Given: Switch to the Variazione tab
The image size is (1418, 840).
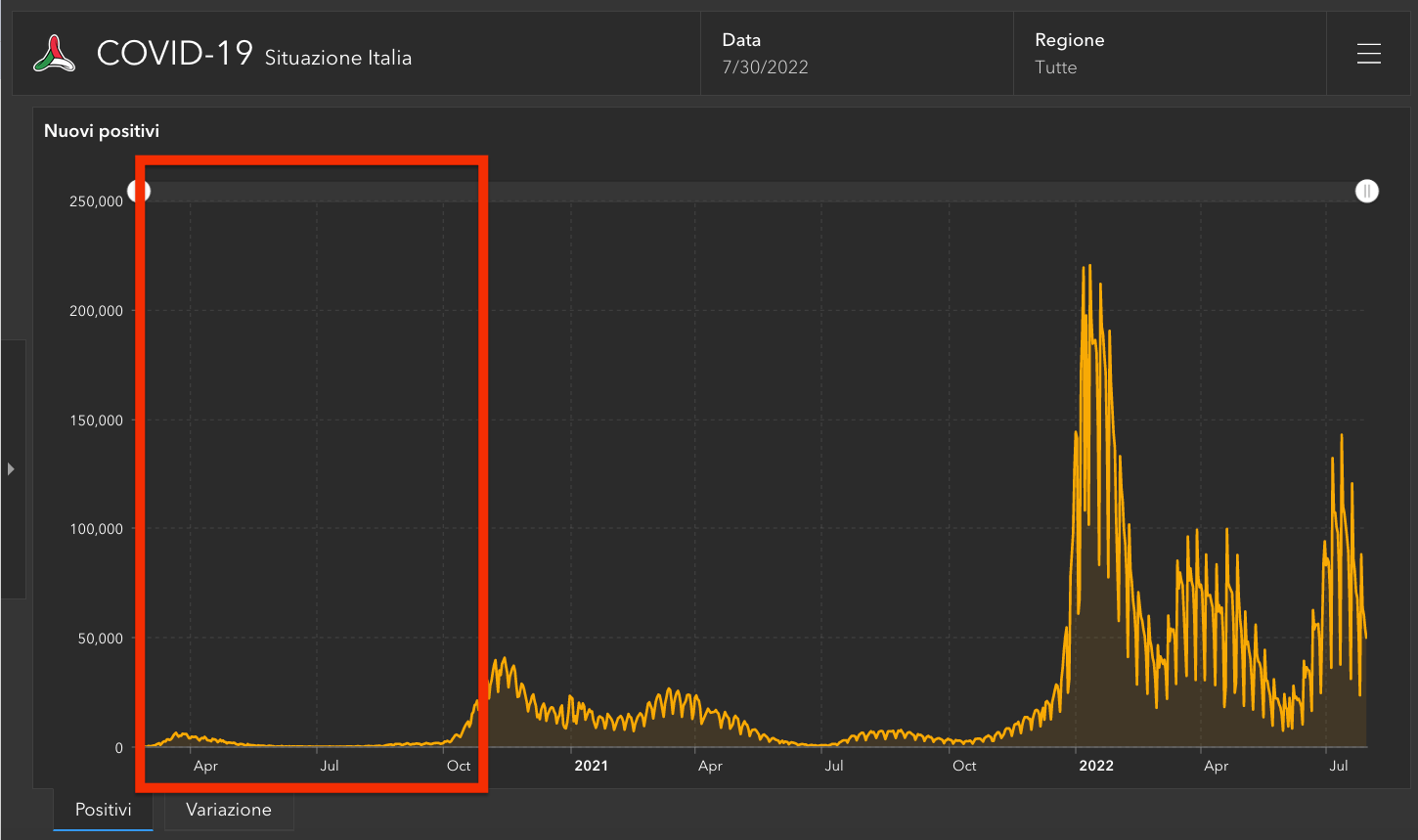Looking at the screenshot, I should tap(229, 810).
